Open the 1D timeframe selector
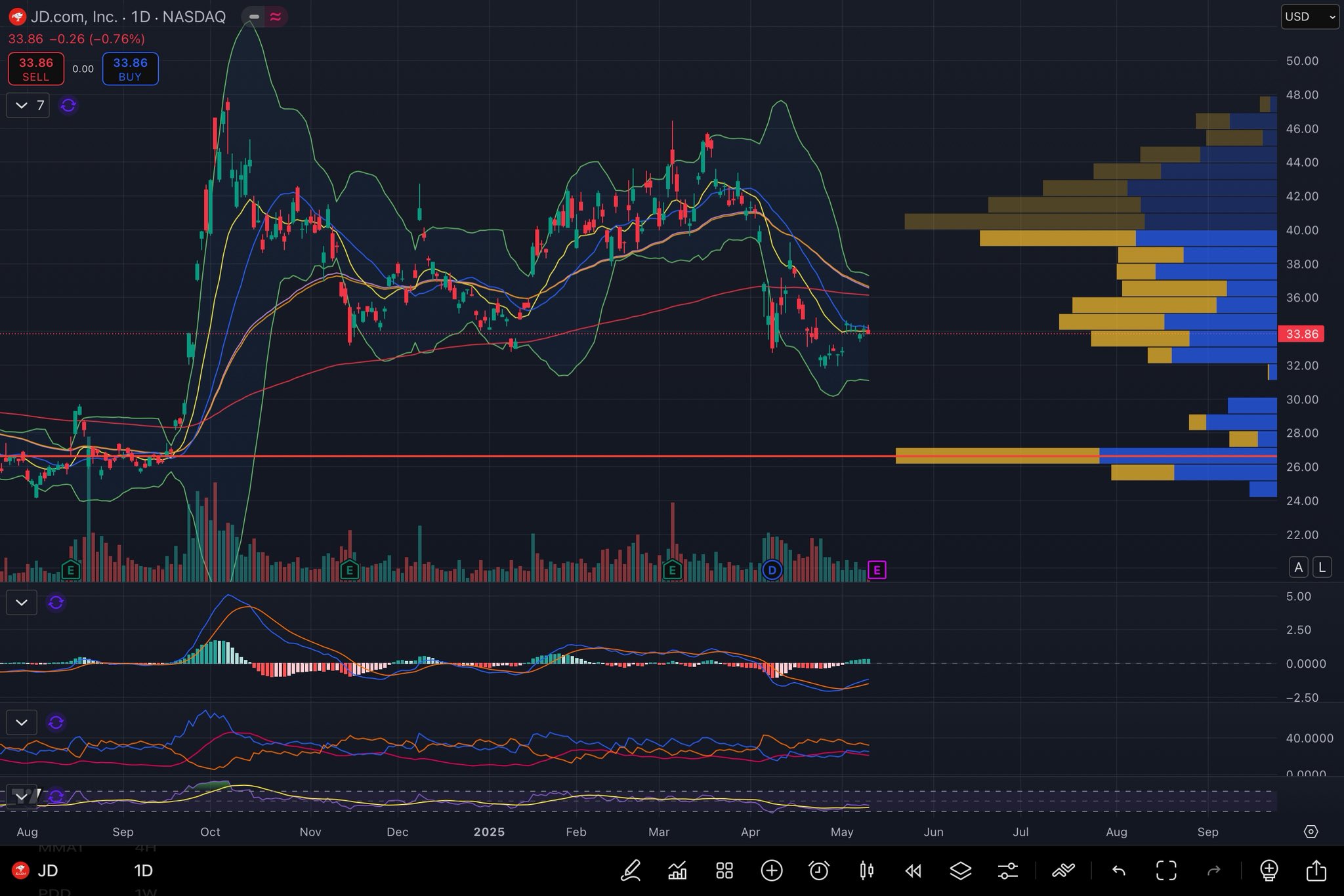 point(143,870)
